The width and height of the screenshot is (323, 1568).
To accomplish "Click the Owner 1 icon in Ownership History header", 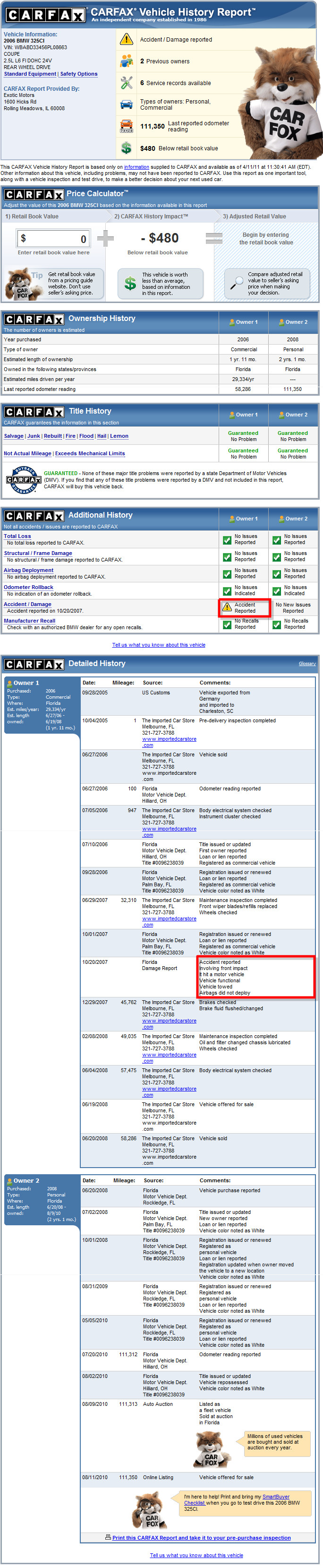I will (232, 322).
